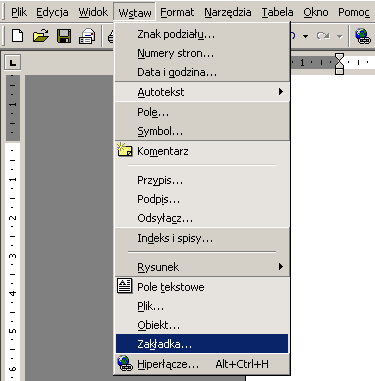Click the Pole tekstowe text box icon
This screenshot has height=381, width=375.
tap(125, 286)
